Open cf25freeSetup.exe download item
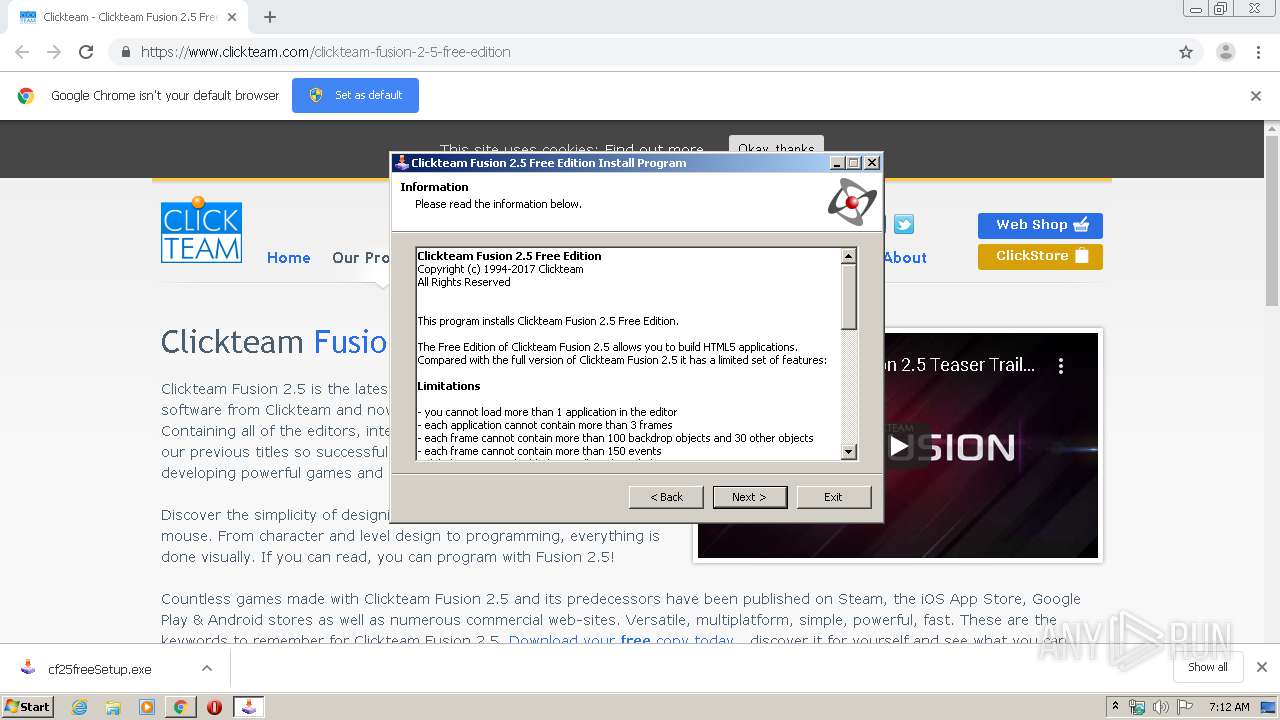The height and width of the screenshot is (720, 1280). (x=99, y=669)
